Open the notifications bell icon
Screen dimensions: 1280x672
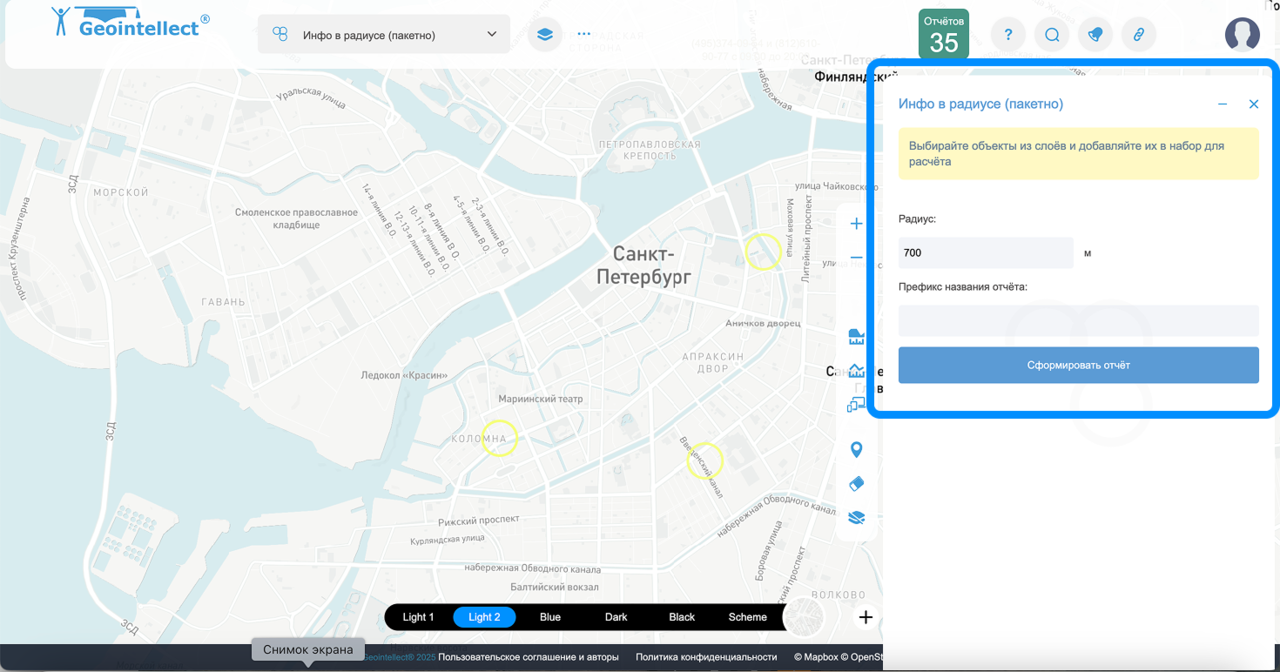pos(1095,34)
